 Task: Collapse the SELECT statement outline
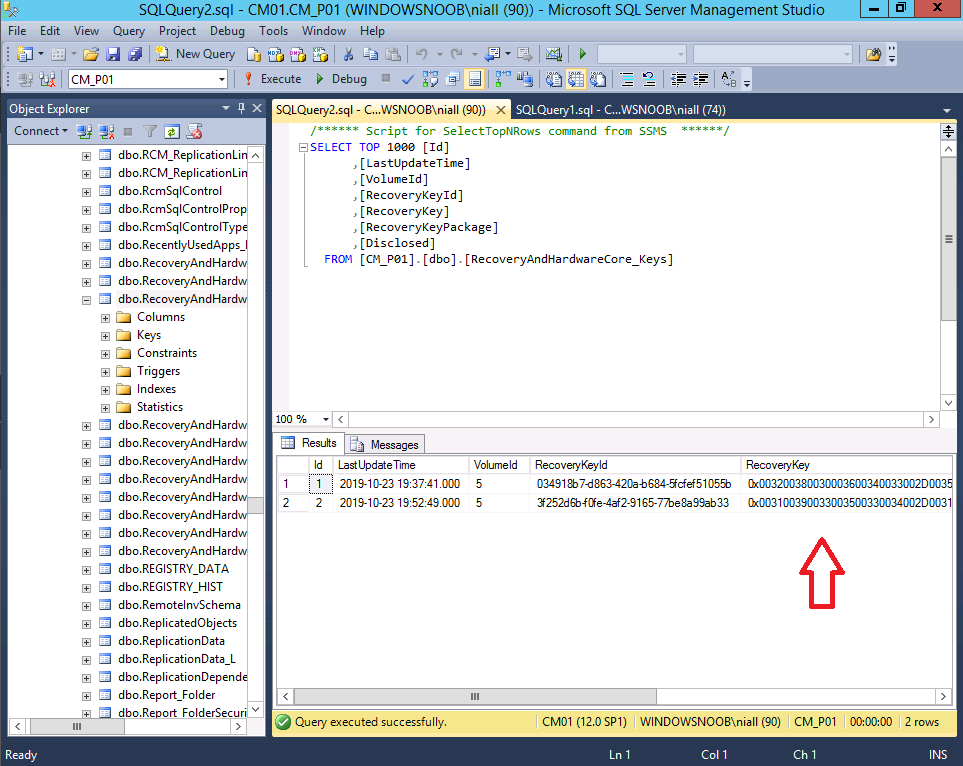pyautogui.click(x=303, y=147)
